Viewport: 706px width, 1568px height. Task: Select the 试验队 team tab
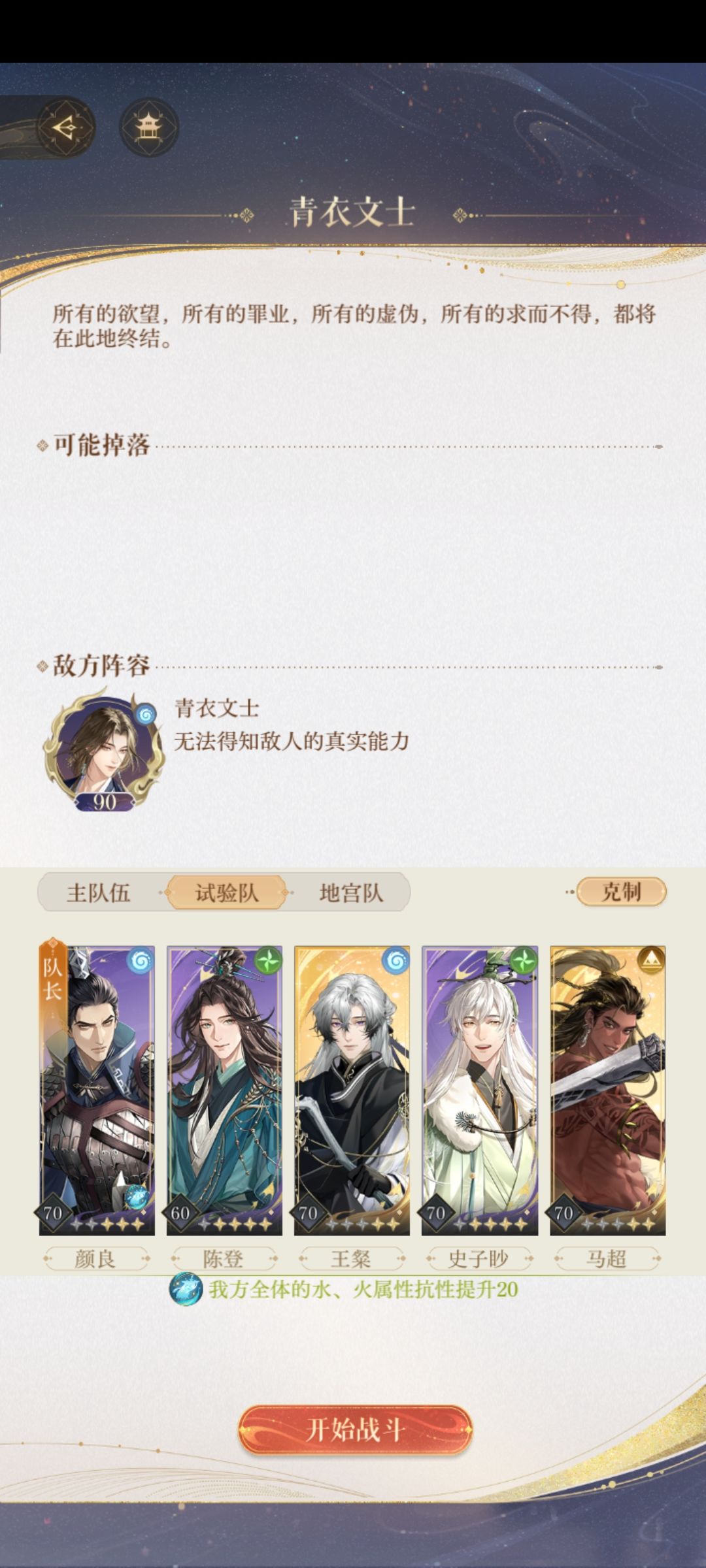pyautogui.click(x=226, y=892)
